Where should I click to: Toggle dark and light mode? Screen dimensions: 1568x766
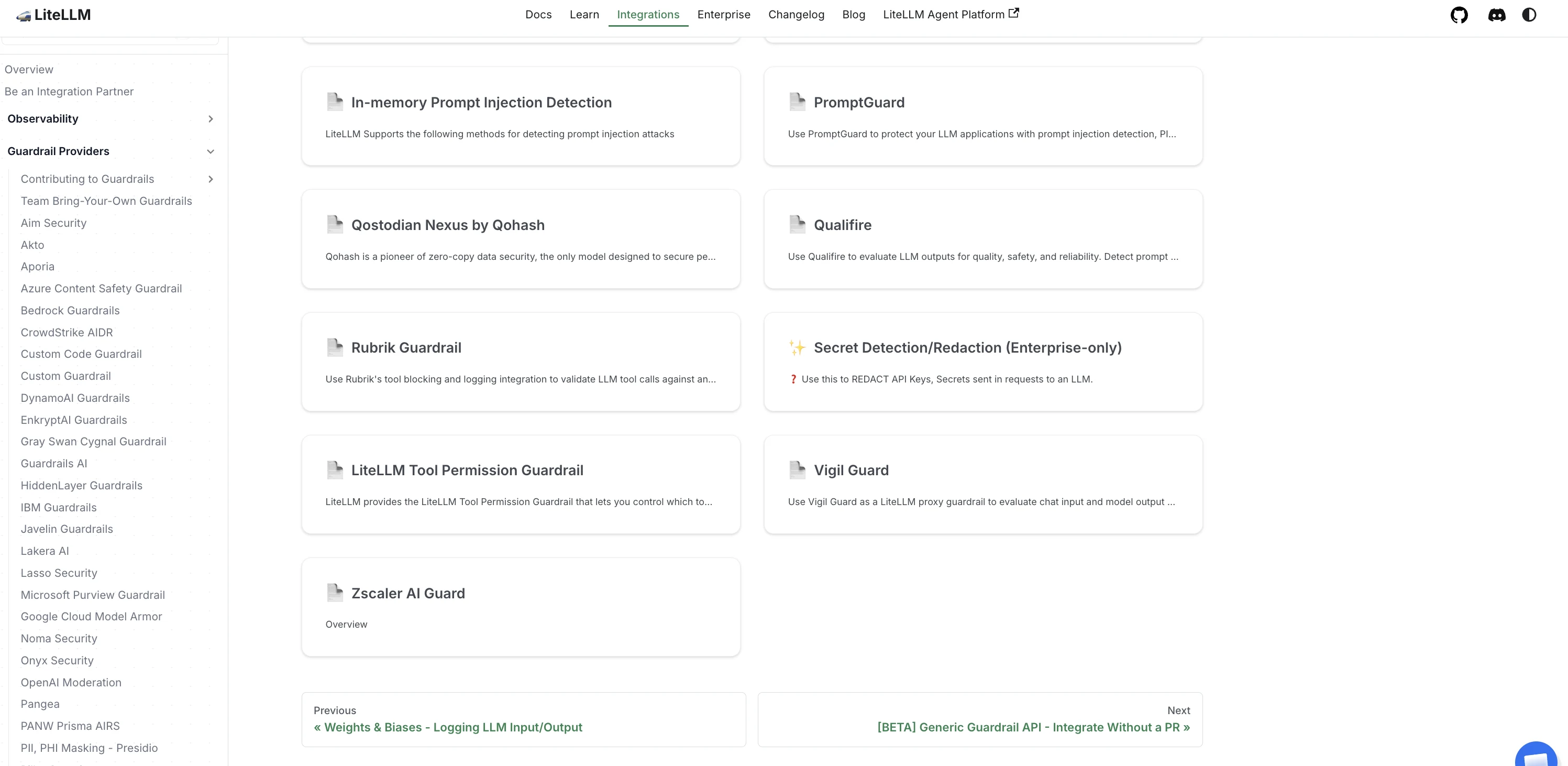point(1529,15)
